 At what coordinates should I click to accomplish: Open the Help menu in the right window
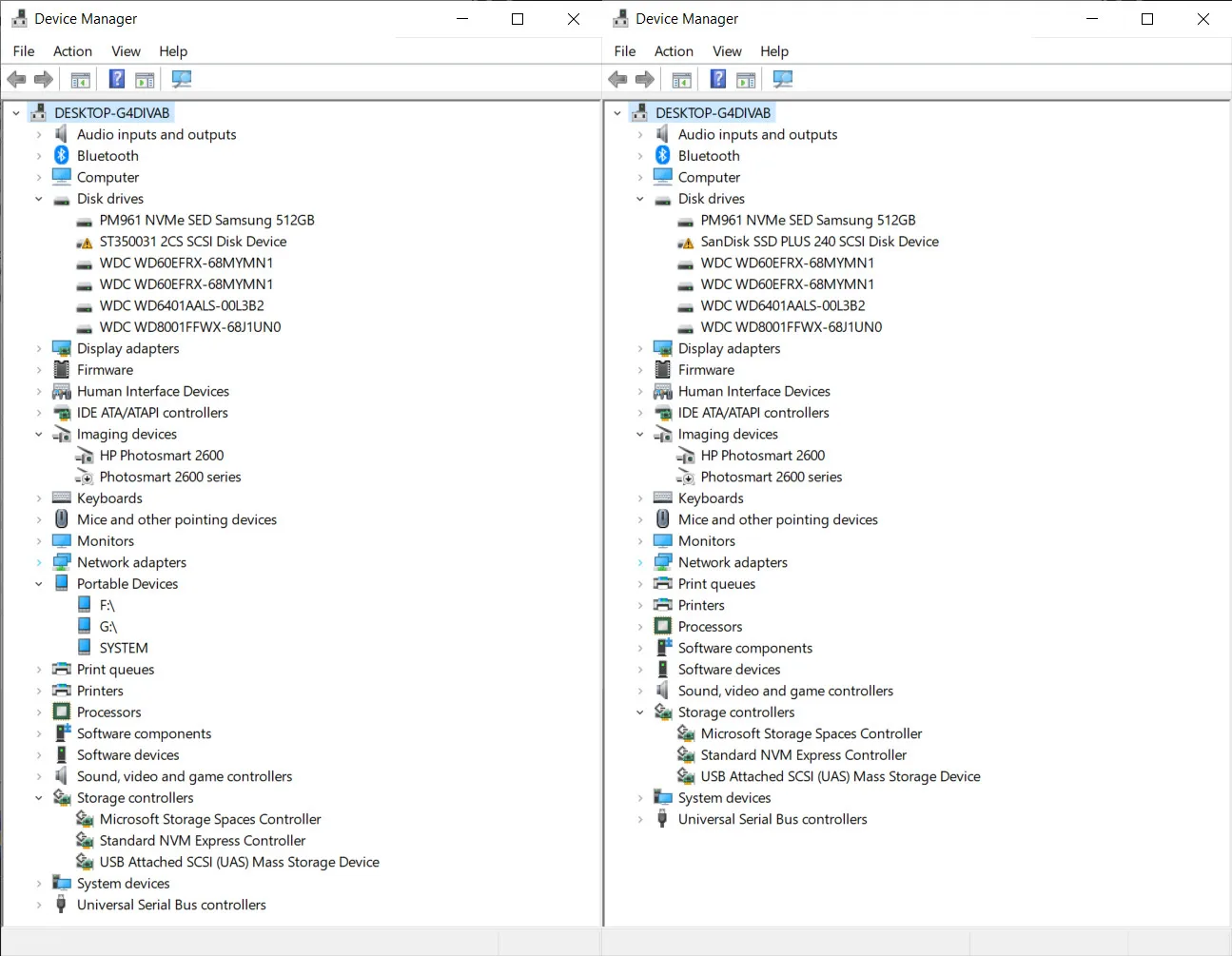(x=774, y=51)
